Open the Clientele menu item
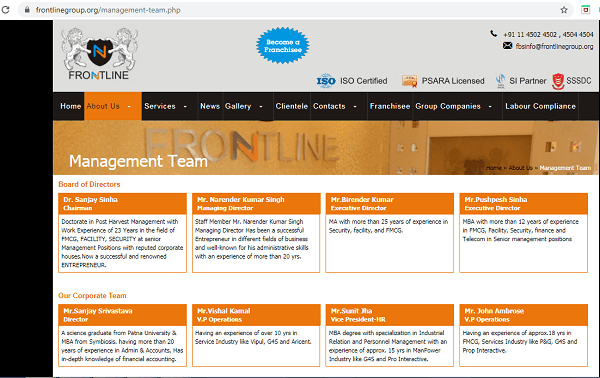 (292, 106)
